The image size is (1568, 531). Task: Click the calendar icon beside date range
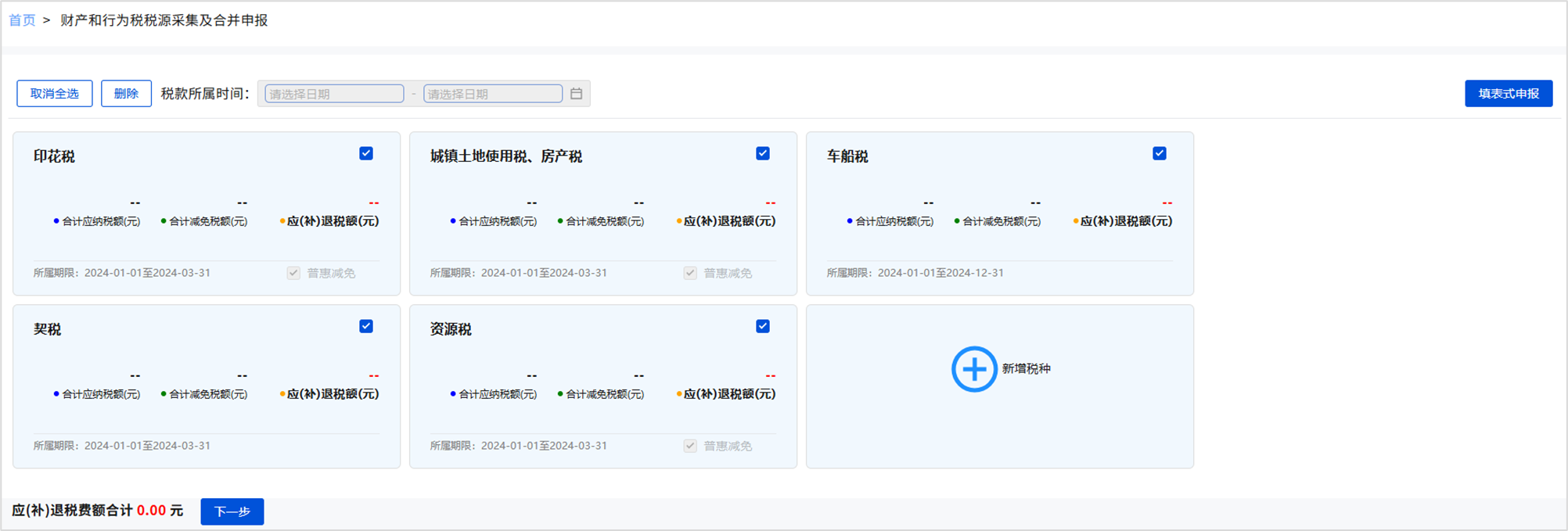[x=576, y=94]
